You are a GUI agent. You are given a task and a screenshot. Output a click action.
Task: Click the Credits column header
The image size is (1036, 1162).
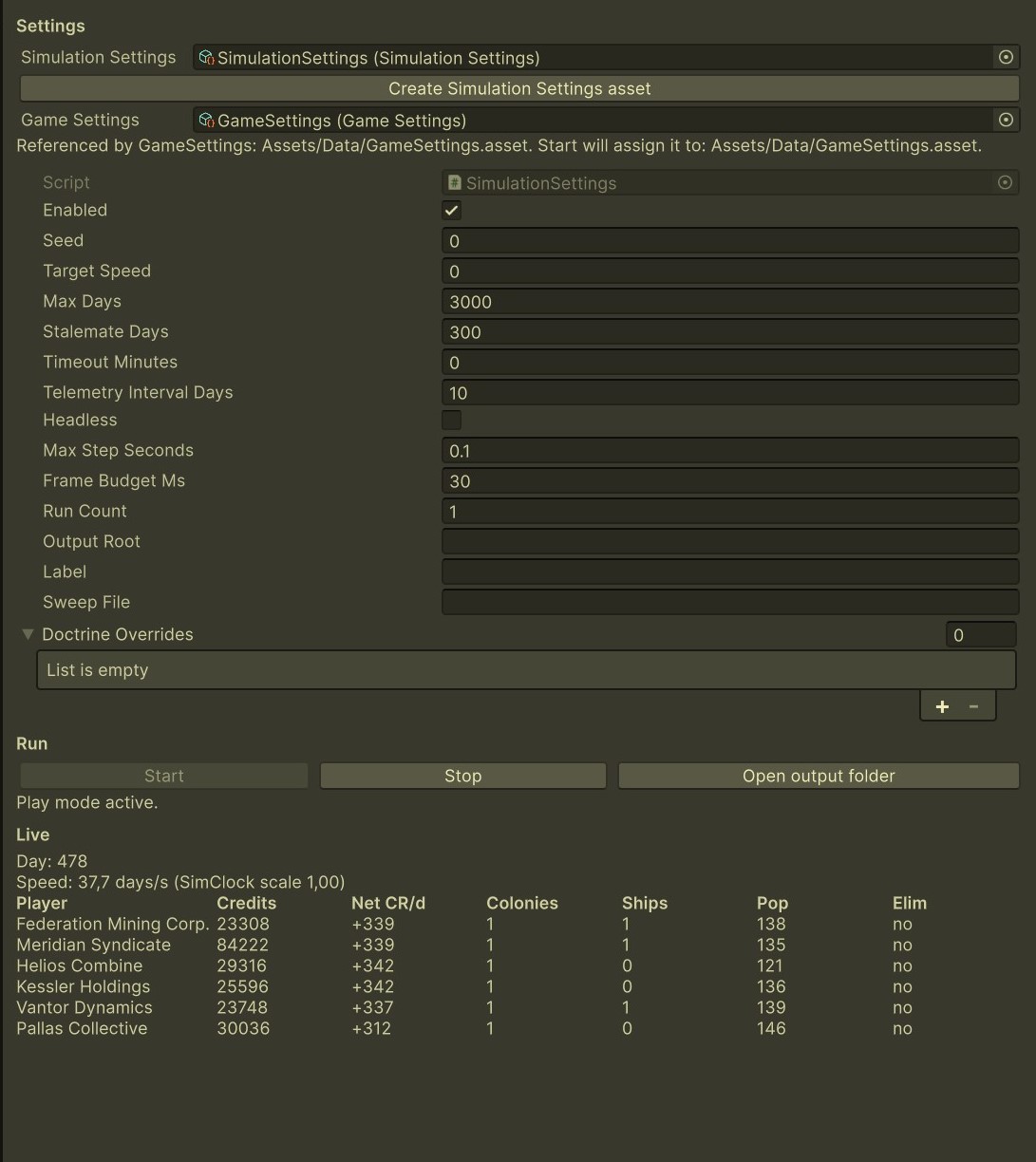pos(246,903)
